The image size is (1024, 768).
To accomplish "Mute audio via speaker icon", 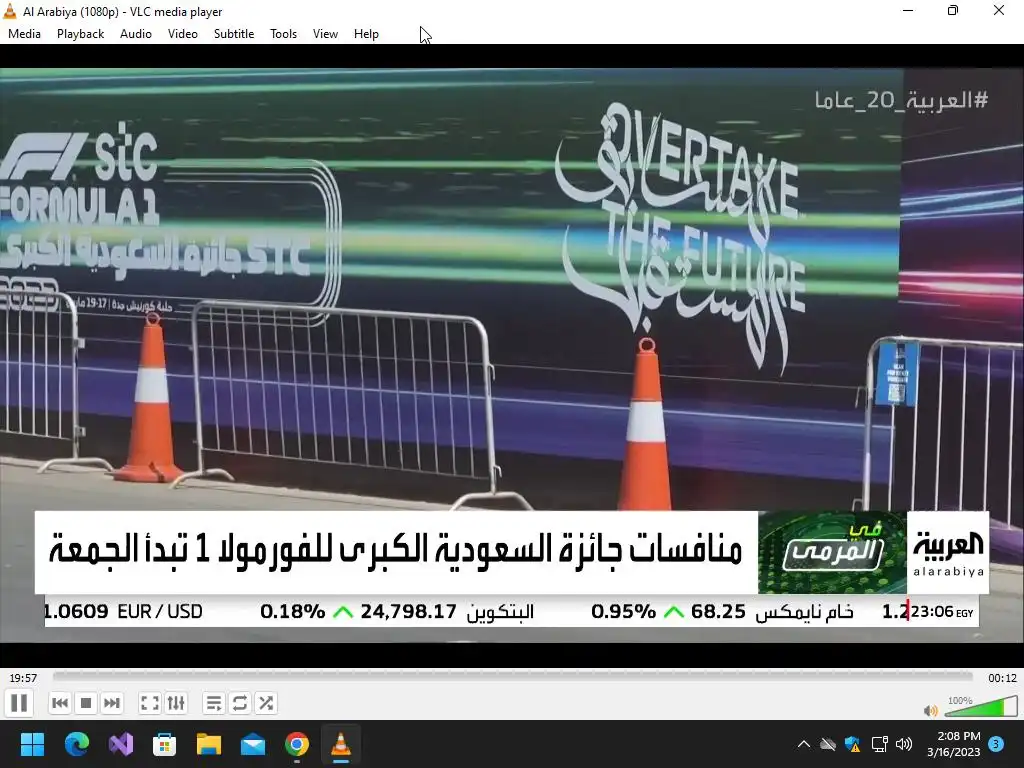I will click(931, 710).
